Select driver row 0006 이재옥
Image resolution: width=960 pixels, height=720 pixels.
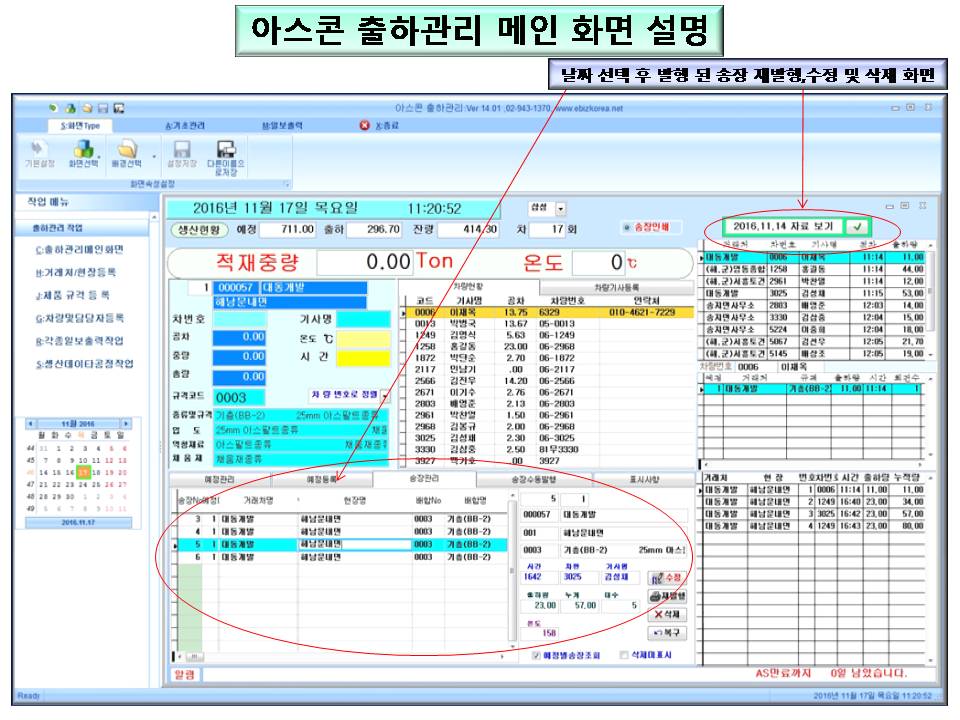point(550,312)
